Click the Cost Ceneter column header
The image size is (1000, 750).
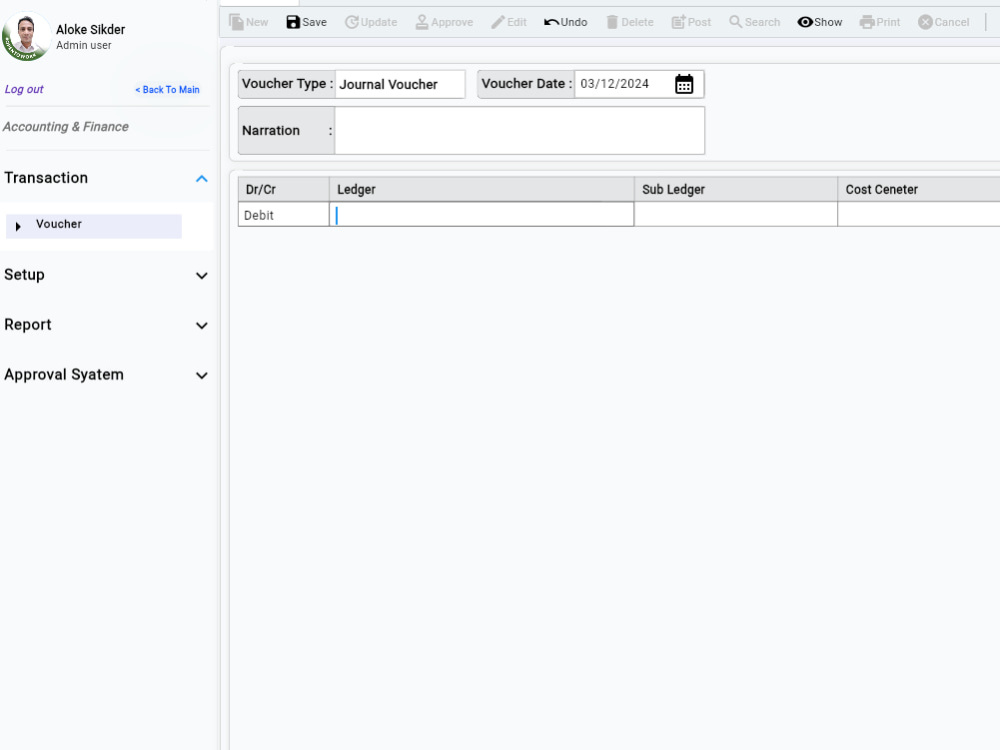coord(918,189)
